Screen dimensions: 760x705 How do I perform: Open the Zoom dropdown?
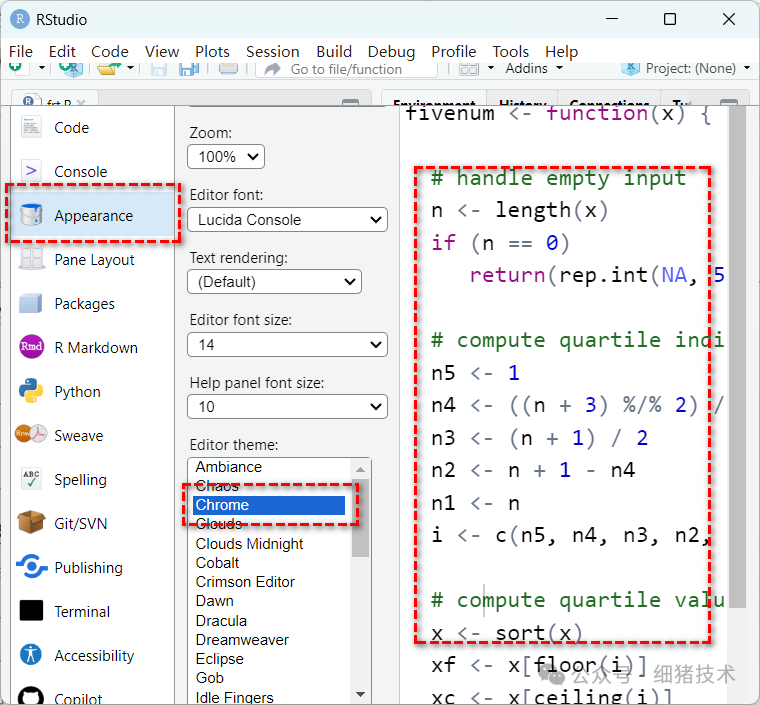(x=226, y=157)
